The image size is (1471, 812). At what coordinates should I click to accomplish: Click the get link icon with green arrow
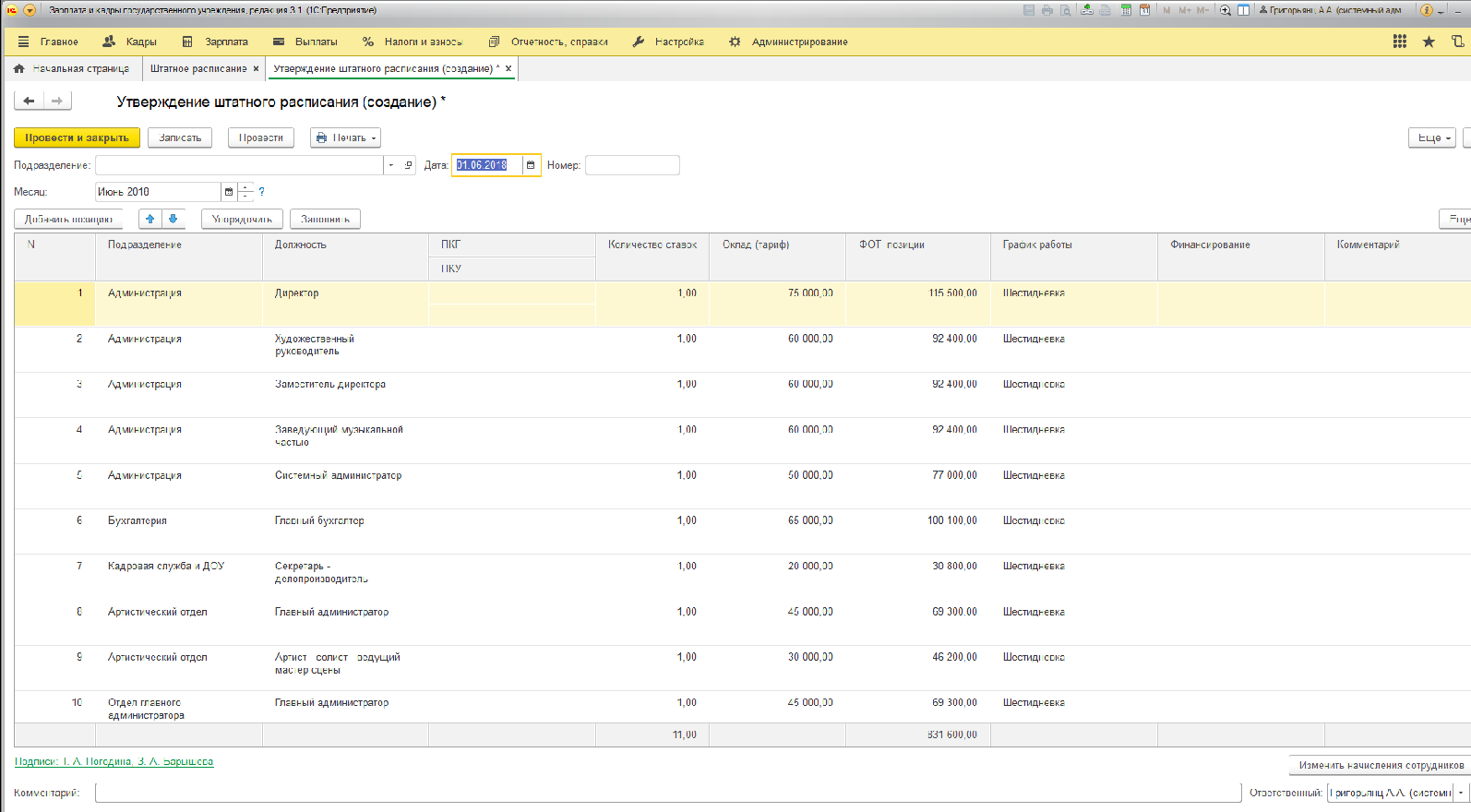click(1087, 10)
